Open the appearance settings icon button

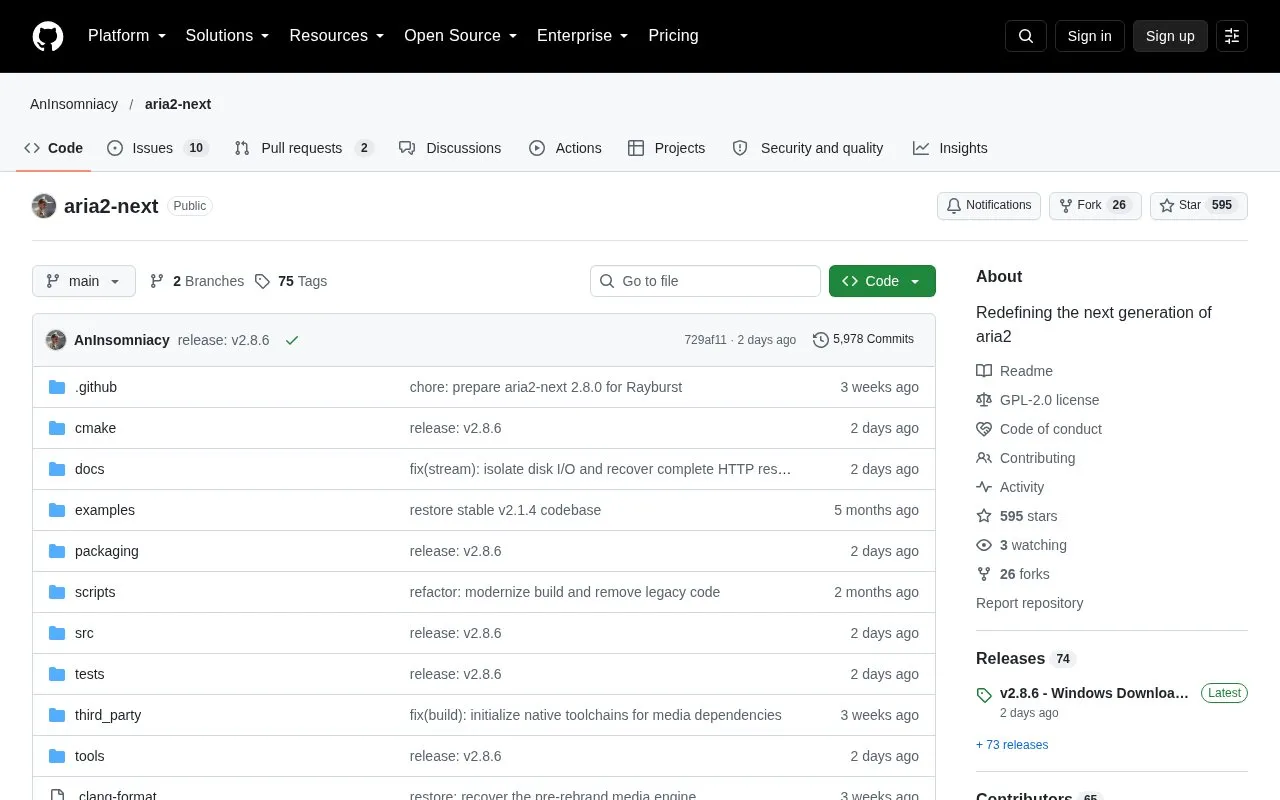[1232, 36]
